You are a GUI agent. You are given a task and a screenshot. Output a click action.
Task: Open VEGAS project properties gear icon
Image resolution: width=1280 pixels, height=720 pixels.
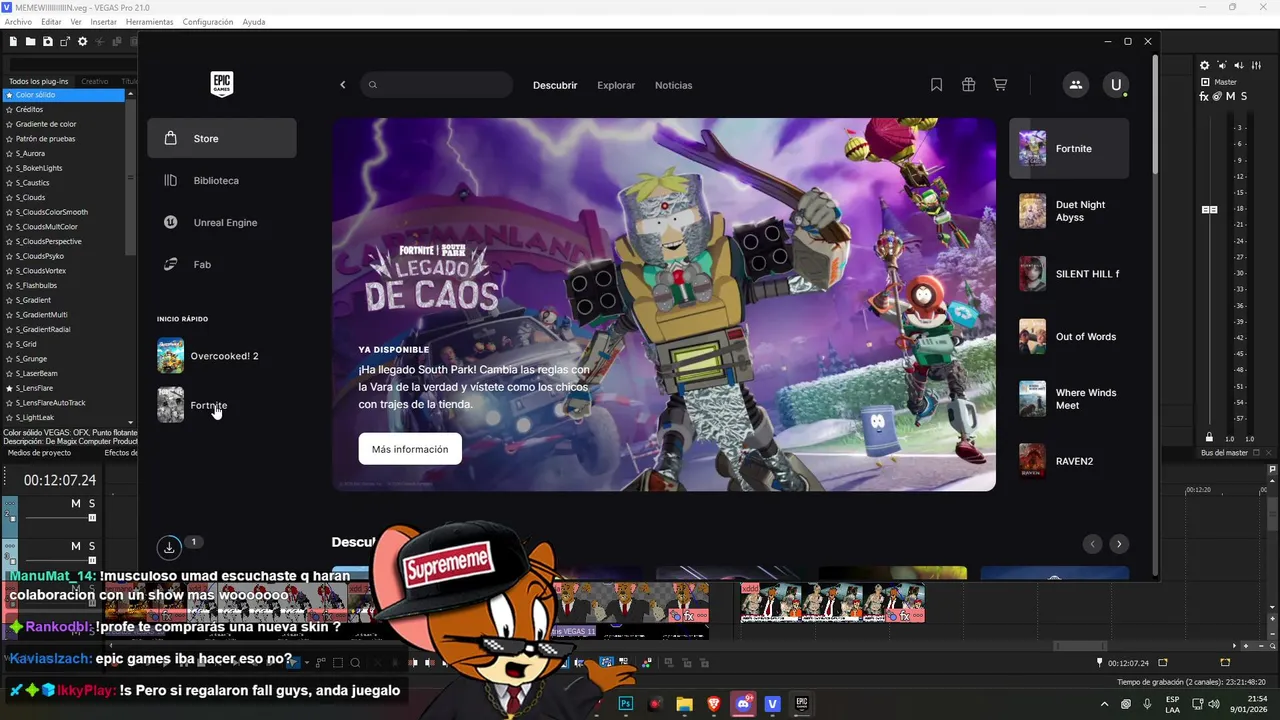pyautogui.click(x=83, y=41)
